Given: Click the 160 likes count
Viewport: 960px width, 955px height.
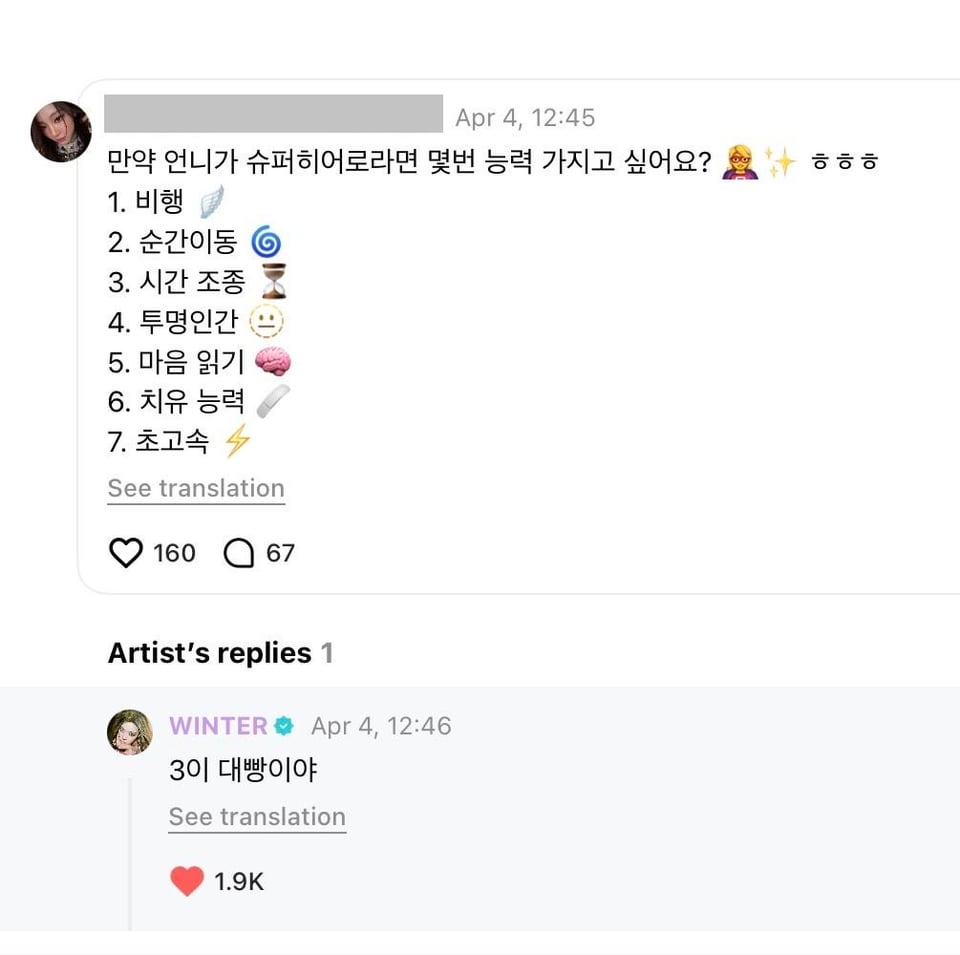Looking at the screenshot, I should coord(174,553).
